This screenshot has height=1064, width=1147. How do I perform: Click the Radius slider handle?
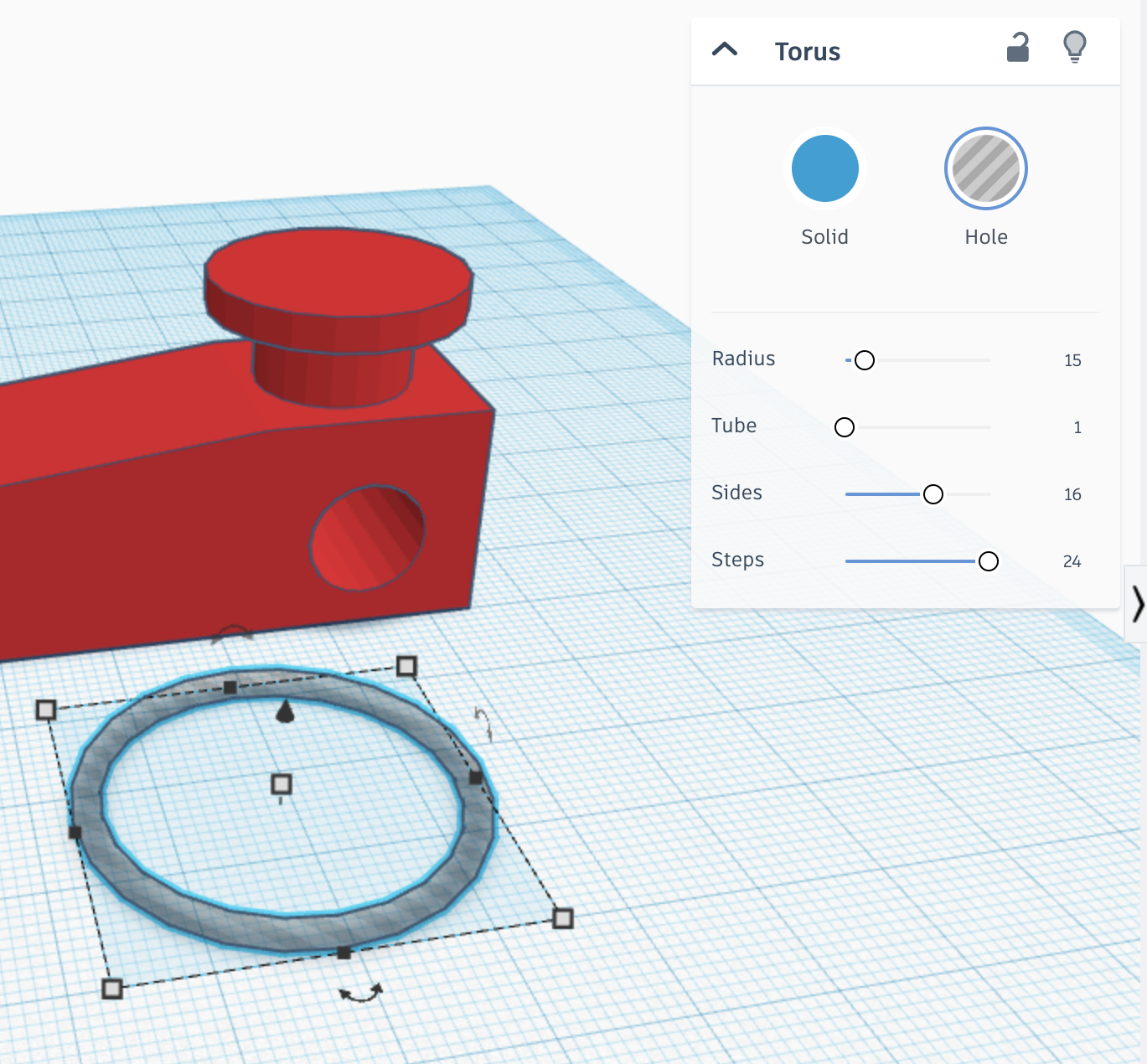(x=865, y=360)
